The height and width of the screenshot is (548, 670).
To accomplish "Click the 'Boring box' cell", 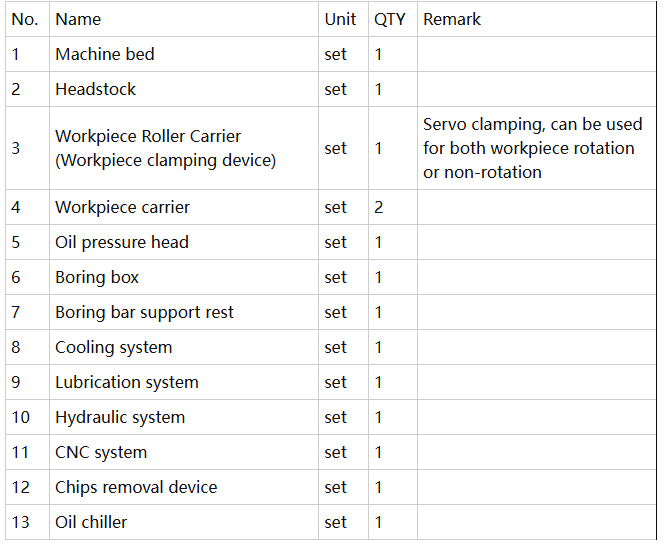I will pyautogui.click(x=184, y=277).
